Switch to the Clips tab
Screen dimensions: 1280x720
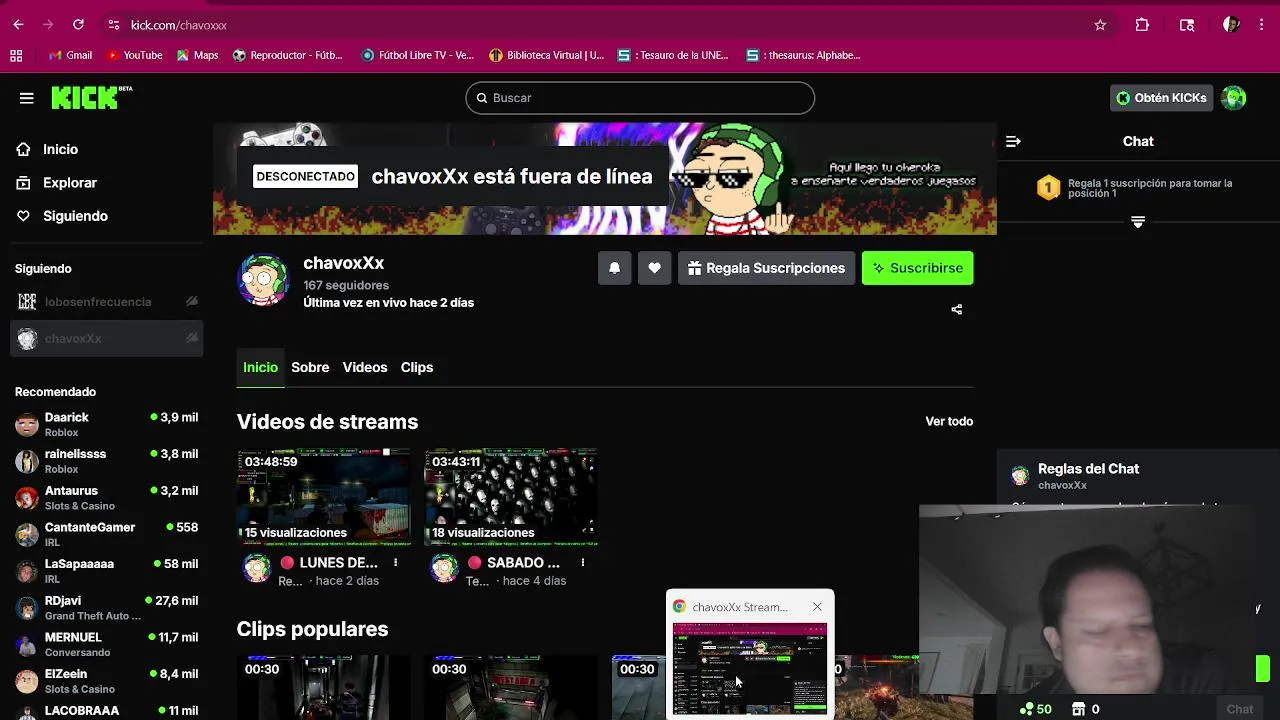click(x=417, y=367)
